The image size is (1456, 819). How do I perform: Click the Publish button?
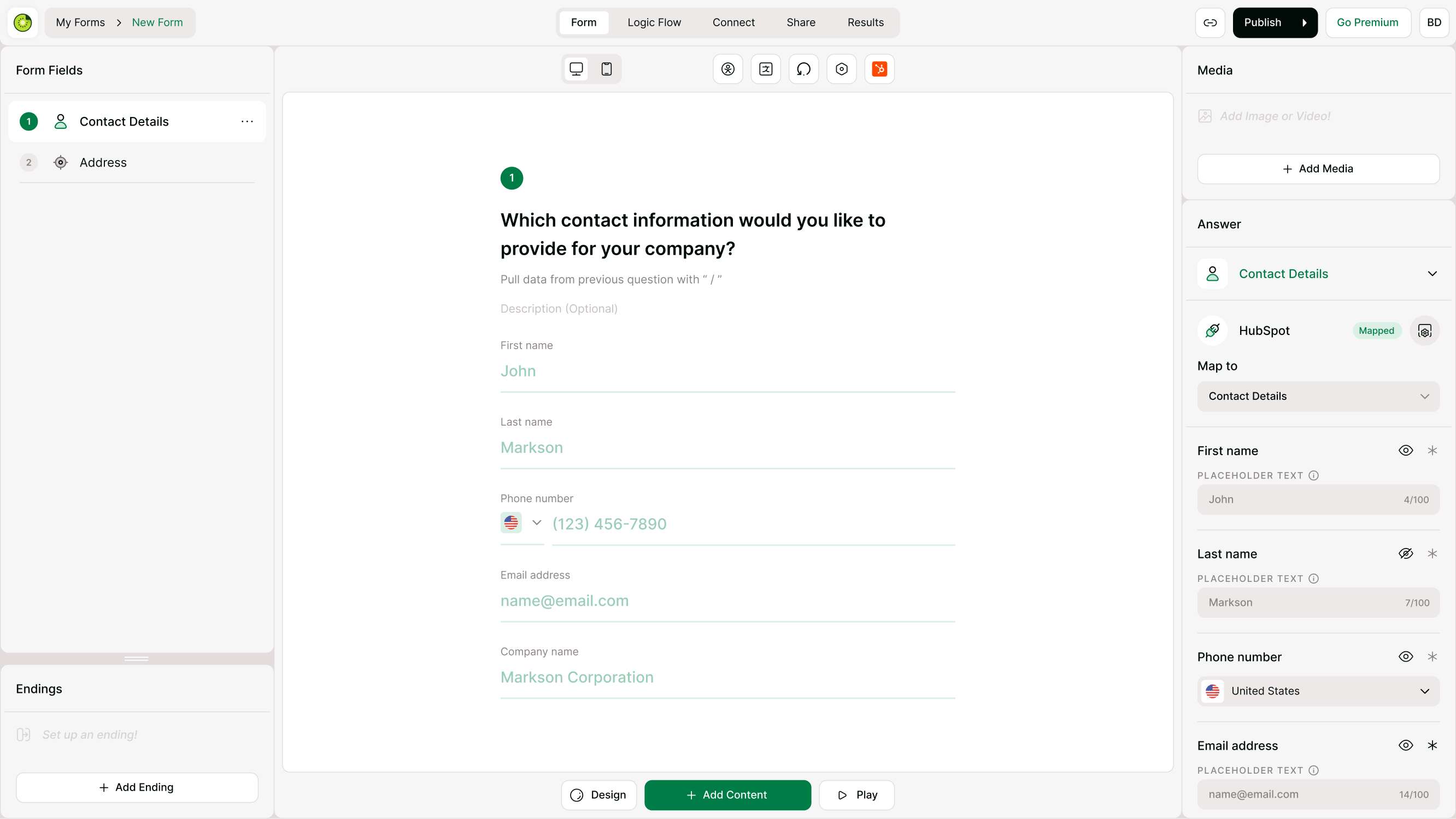[x=1275, y=22]
